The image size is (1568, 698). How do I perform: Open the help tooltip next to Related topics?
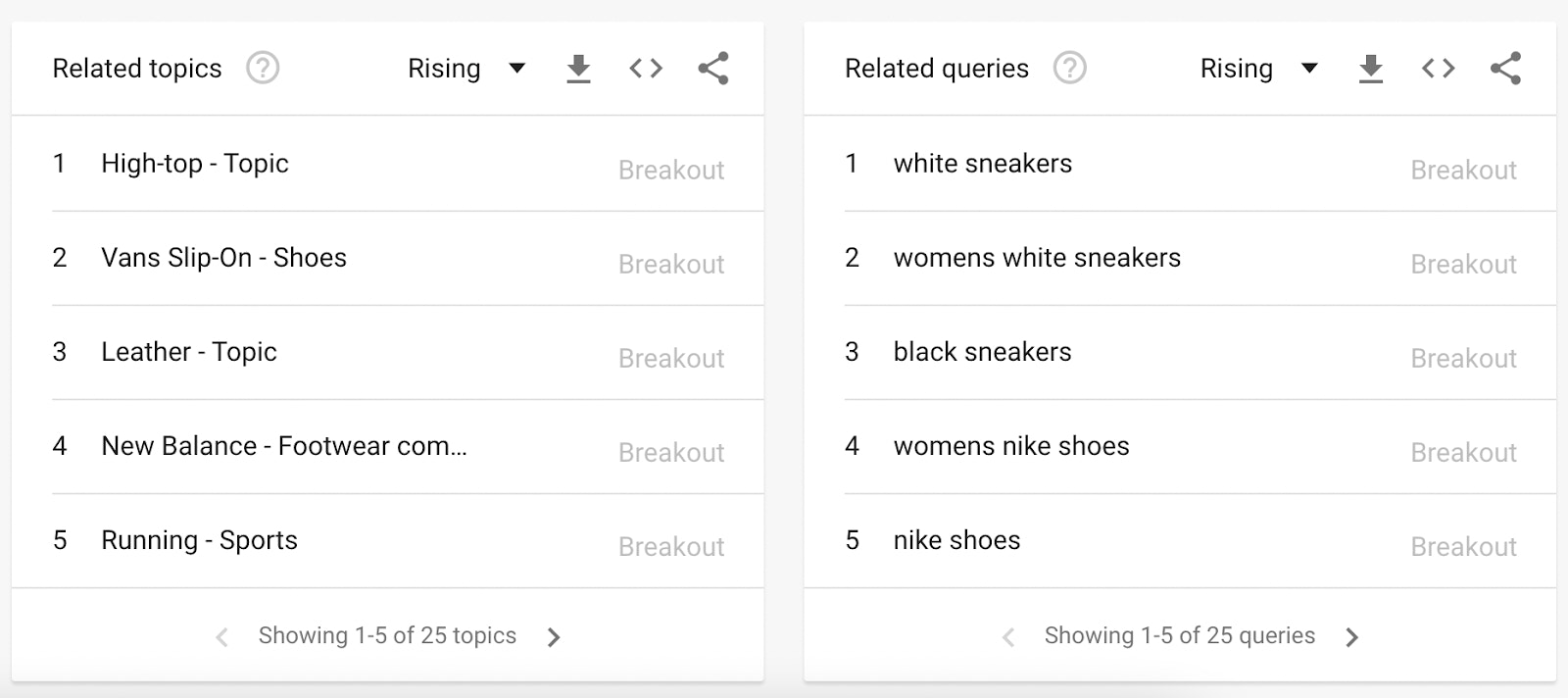tap(262, 68)
